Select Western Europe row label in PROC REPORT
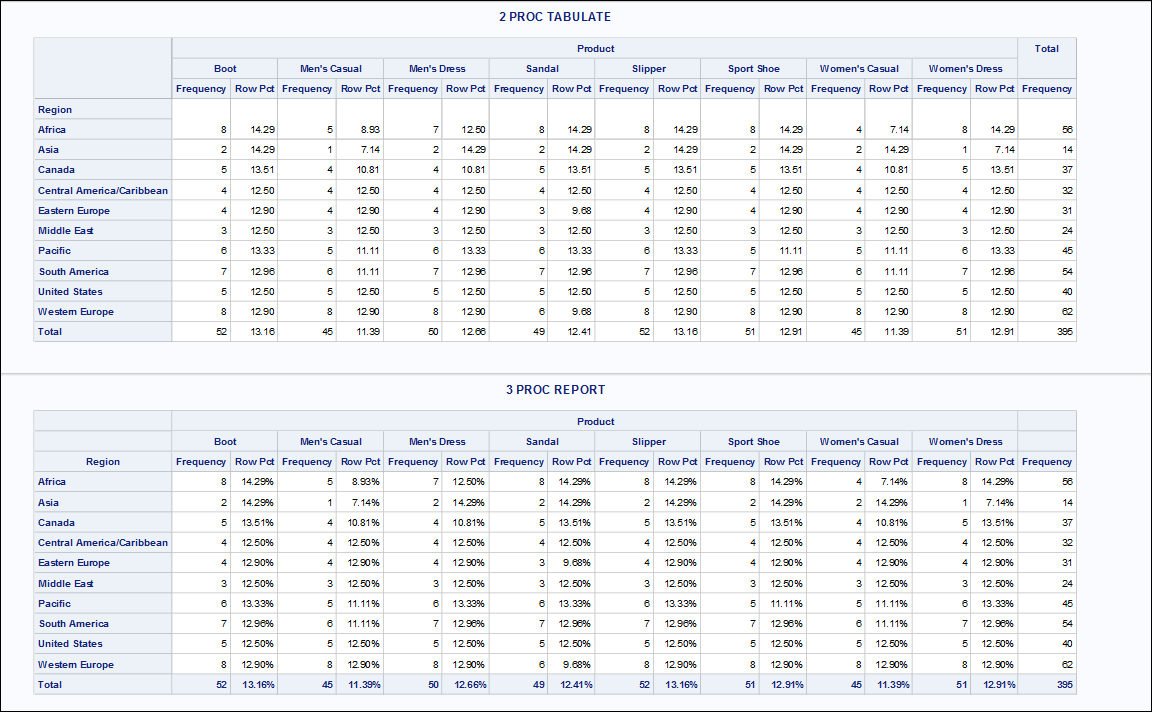Viewport: 1152px width, 712px height. click(x=76, y=665)
